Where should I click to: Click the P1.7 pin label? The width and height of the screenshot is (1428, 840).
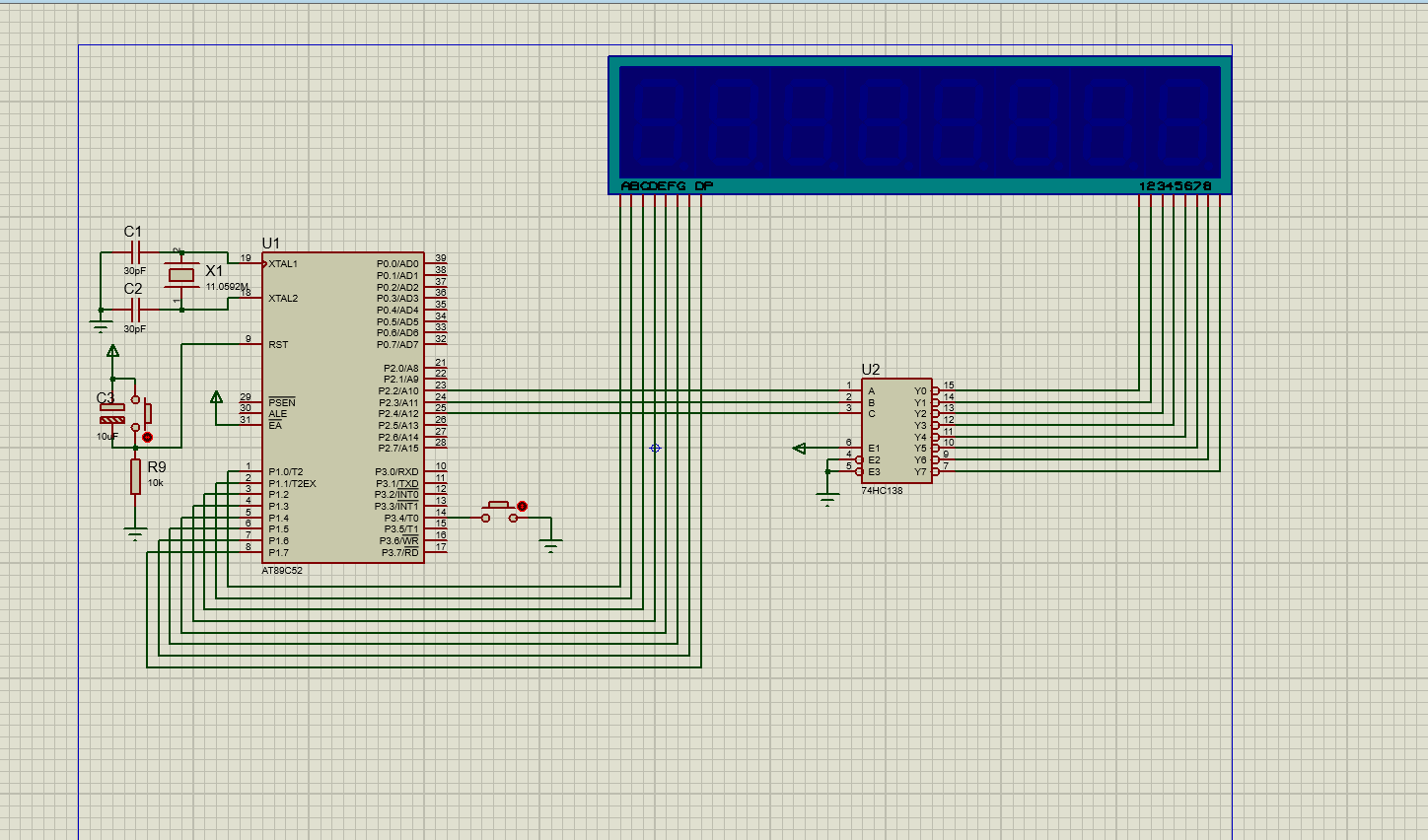click(279, 553)
